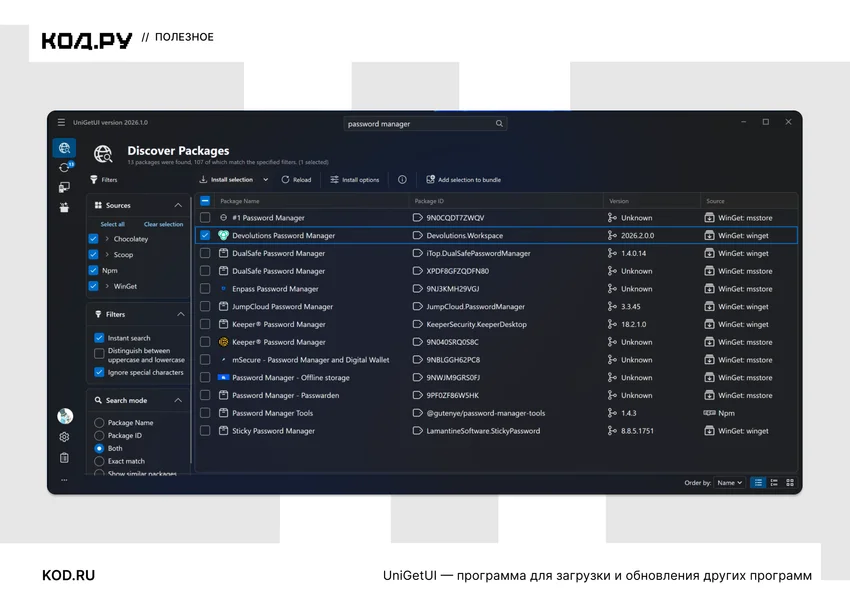Click Enpass Password Manager icon

pos(223,289)
